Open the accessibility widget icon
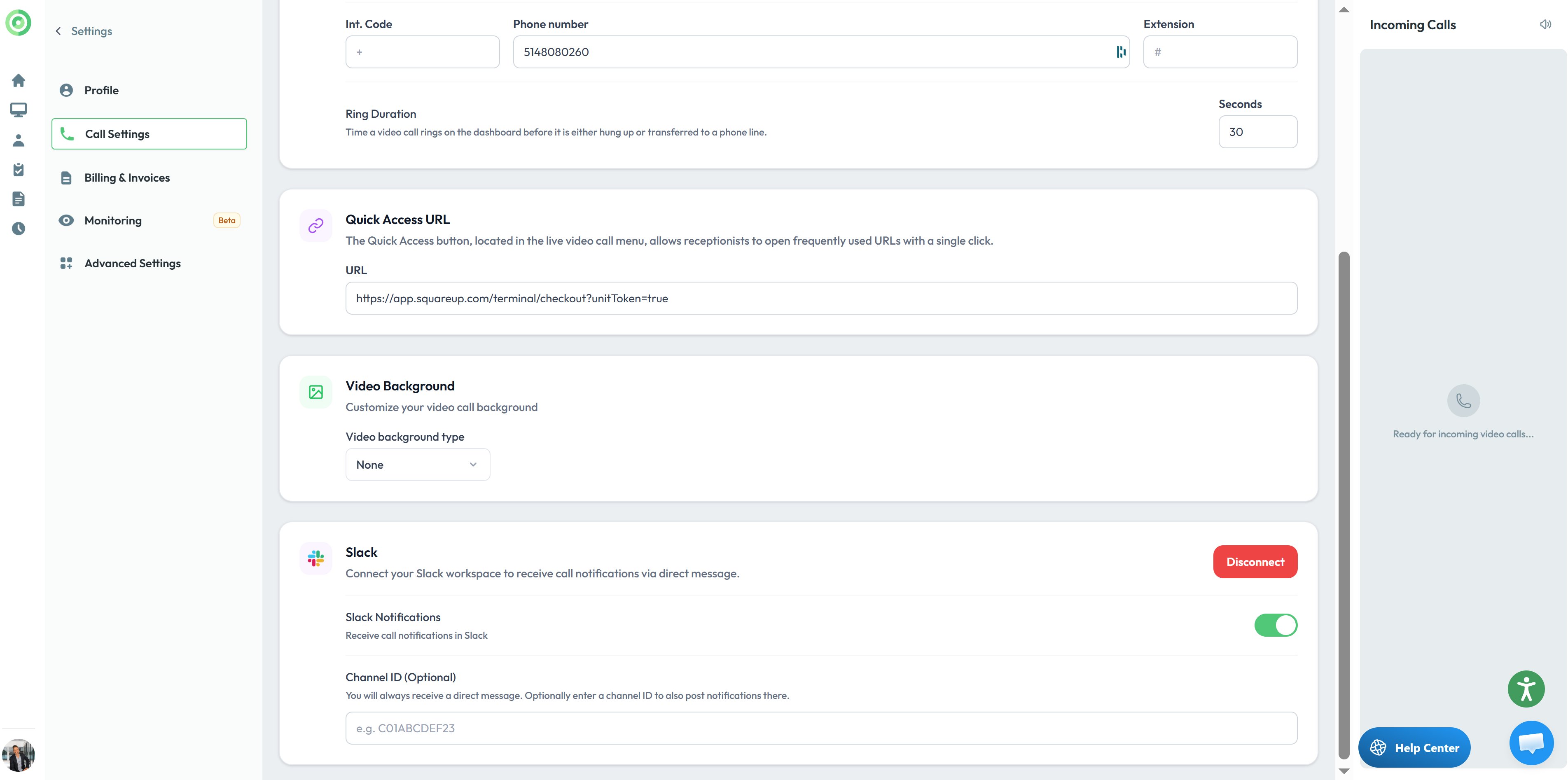The width and height of the screenshot is (1568, 780). [1526, 689]
